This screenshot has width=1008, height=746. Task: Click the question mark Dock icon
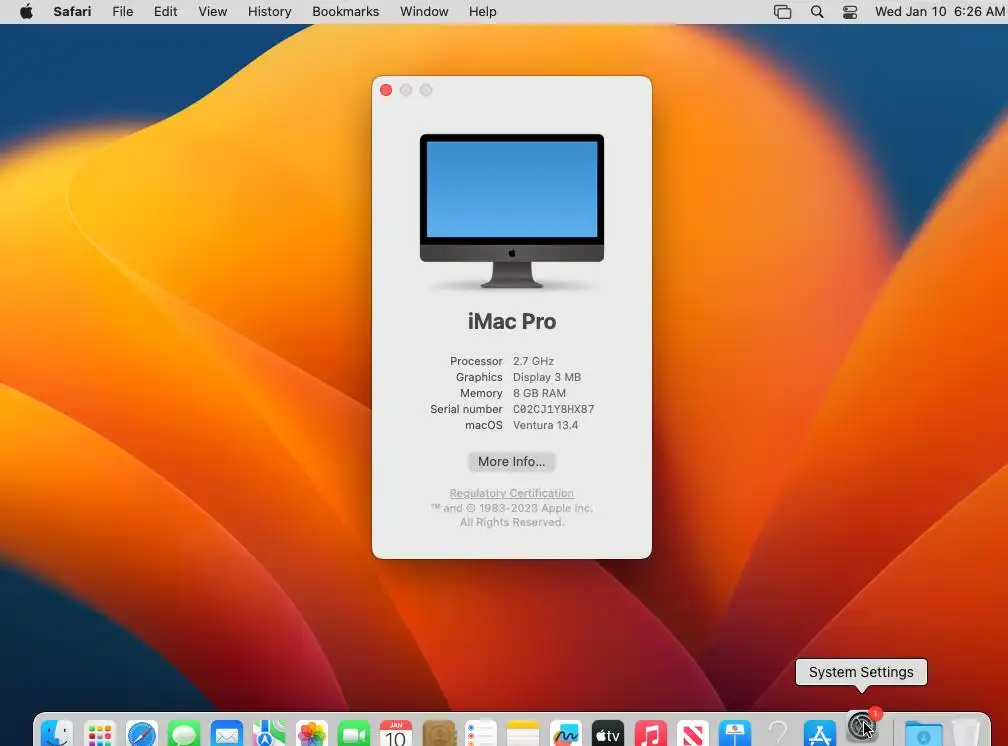[778, 734]
